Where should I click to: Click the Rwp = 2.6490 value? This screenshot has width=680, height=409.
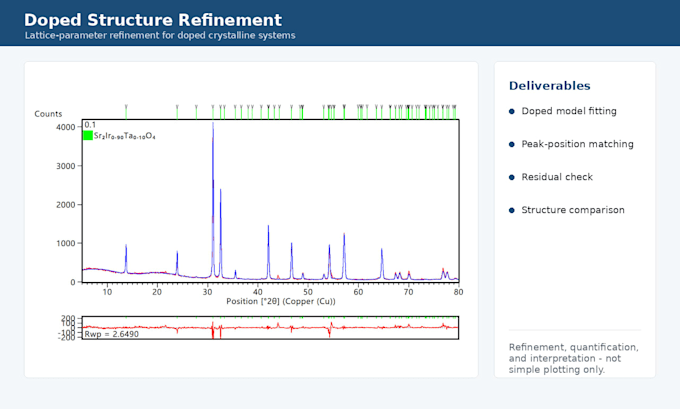(111, 334)
